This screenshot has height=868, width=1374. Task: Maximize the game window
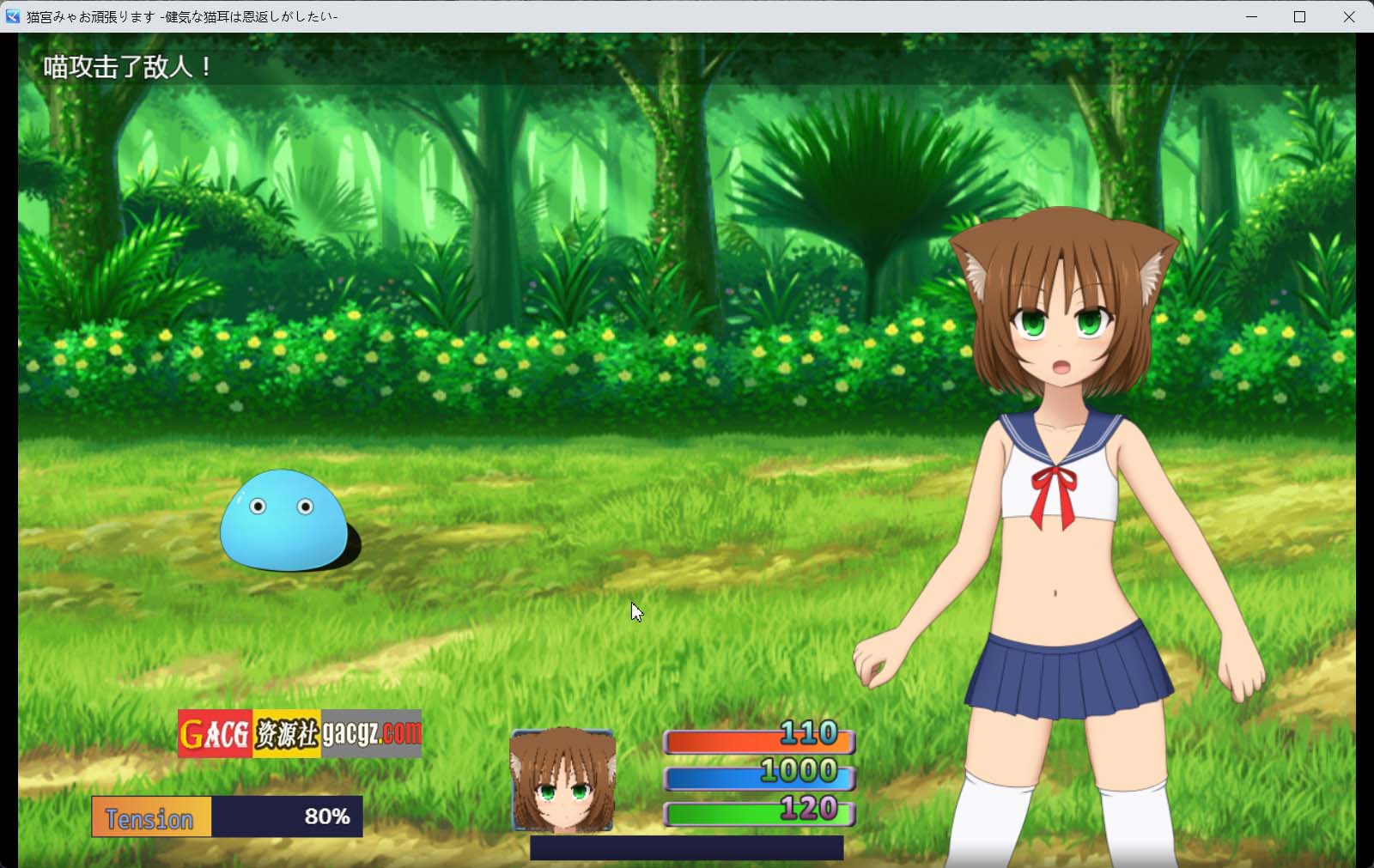(x=1299, y=16)
